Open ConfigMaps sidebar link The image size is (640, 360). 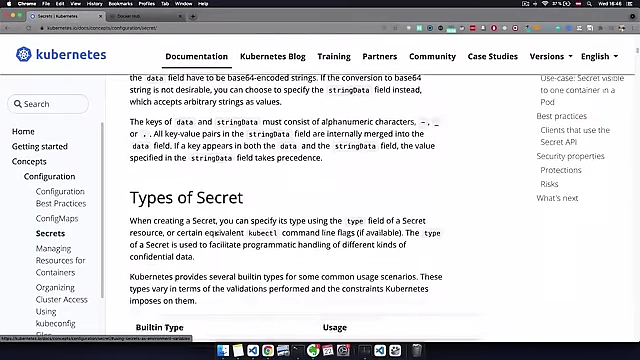pos(57,218)
